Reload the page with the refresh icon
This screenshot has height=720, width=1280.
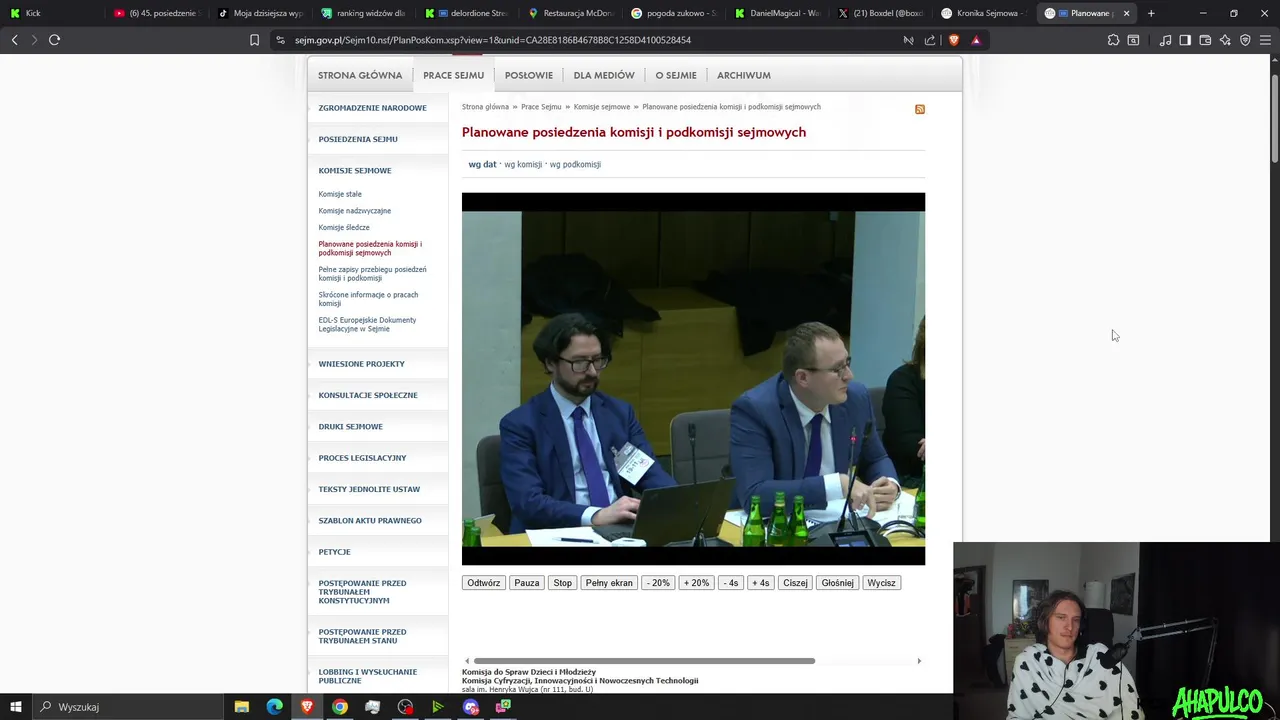(x=54, y=40)
